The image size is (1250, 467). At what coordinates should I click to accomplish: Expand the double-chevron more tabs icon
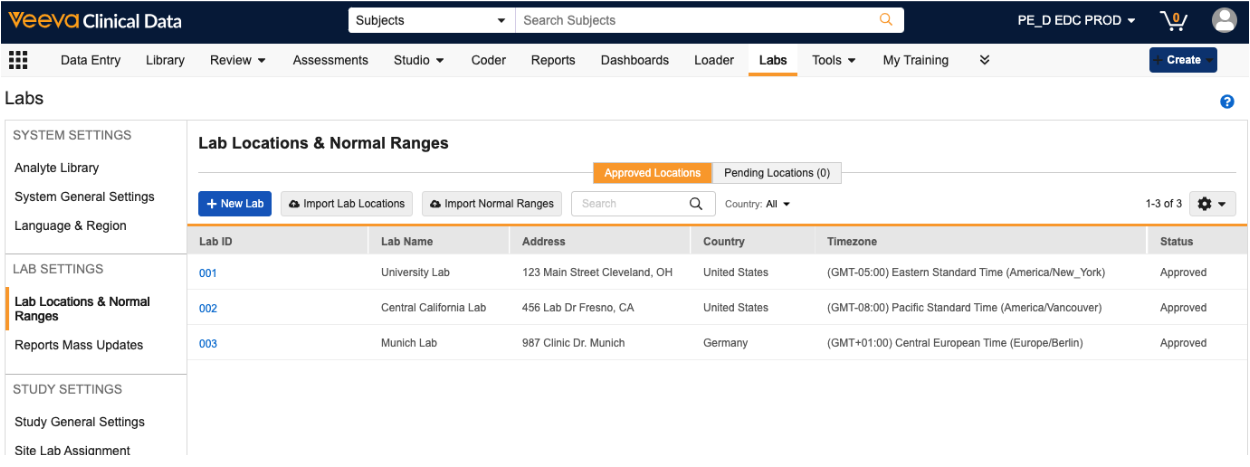984,60
